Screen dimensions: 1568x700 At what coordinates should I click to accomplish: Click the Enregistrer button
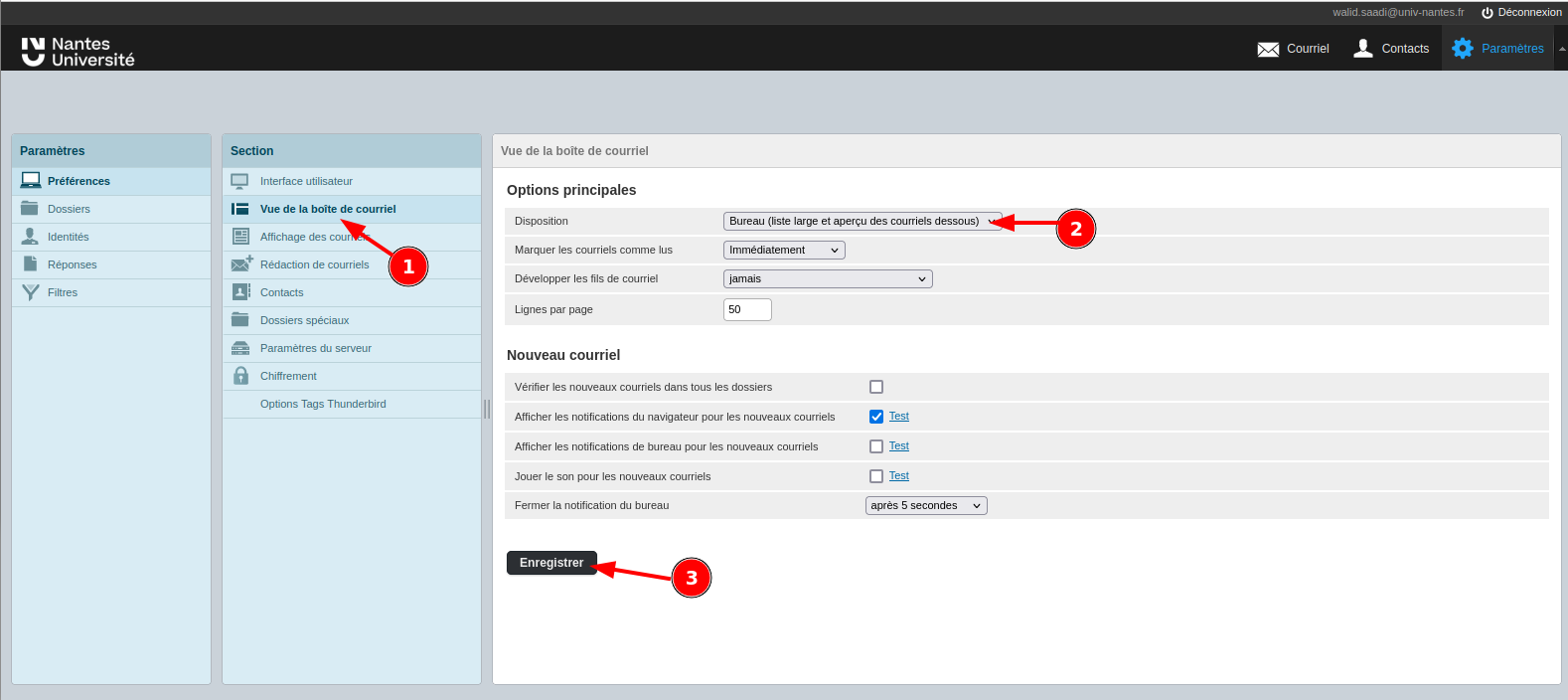pyautogui.click(x=551, y=563)
